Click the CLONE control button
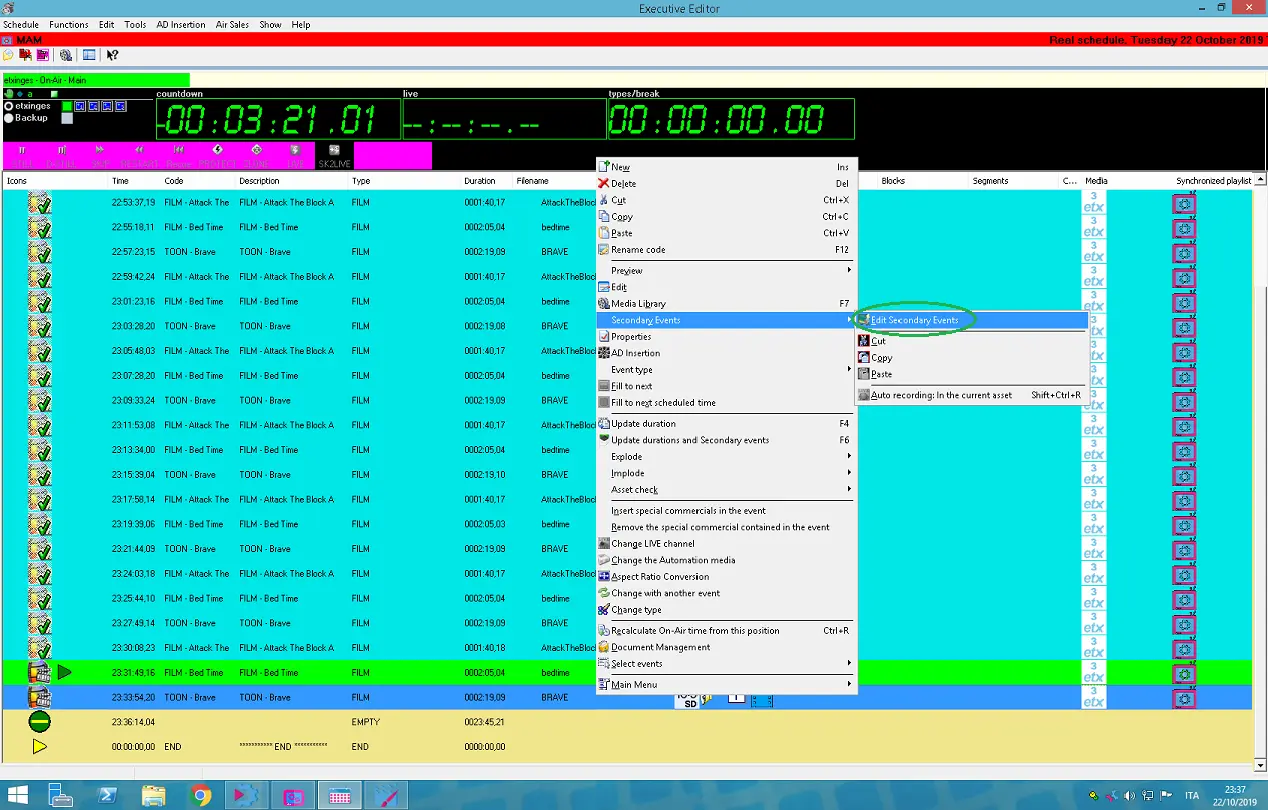Screen dimensions: 1268x810 [256, 155]
